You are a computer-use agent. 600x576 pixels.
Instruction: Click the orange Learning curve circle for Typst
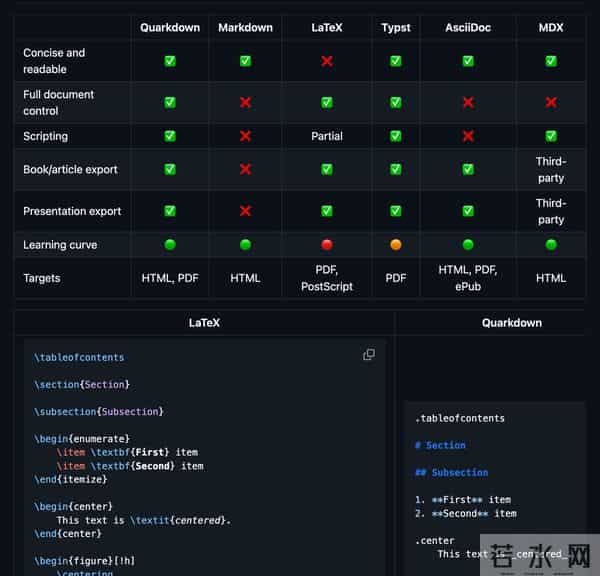click(396, 244)
